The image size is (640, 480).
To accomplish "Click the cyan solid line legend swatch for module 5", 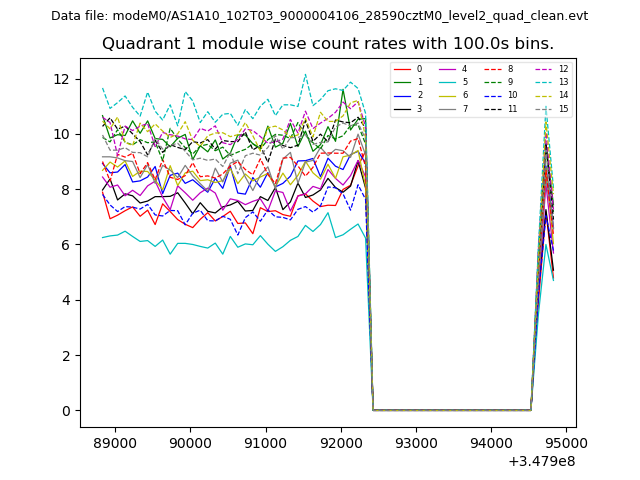I will [x=449, y=82].
